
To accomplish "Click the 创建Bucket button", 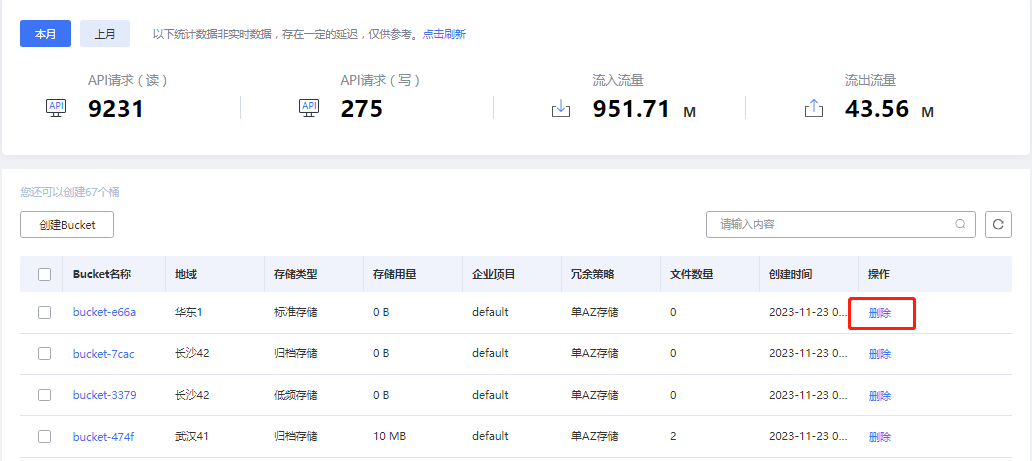I will [x=67, y=225].
